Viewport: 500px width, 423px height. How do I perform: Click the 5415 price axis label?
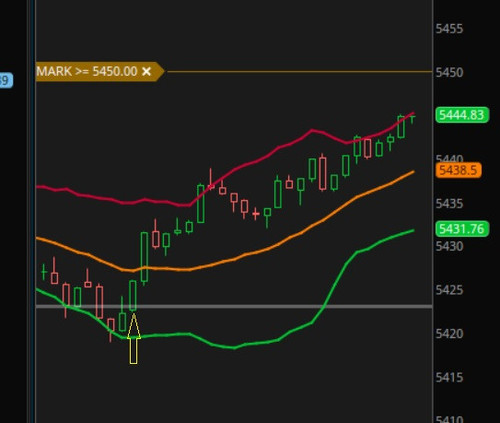449,378
